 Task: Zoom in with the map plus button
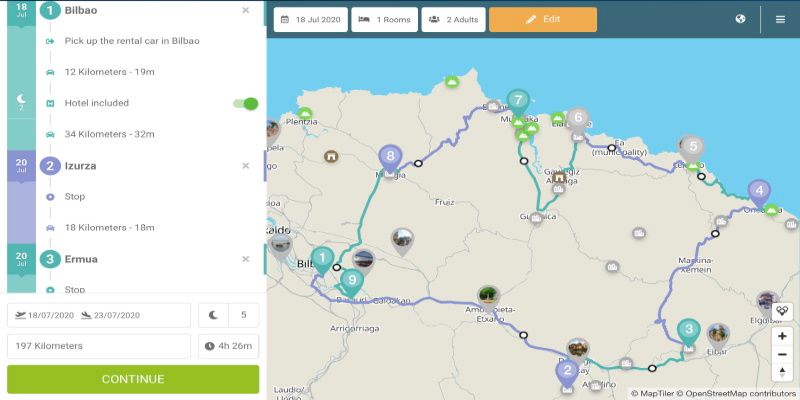(782, 336)
